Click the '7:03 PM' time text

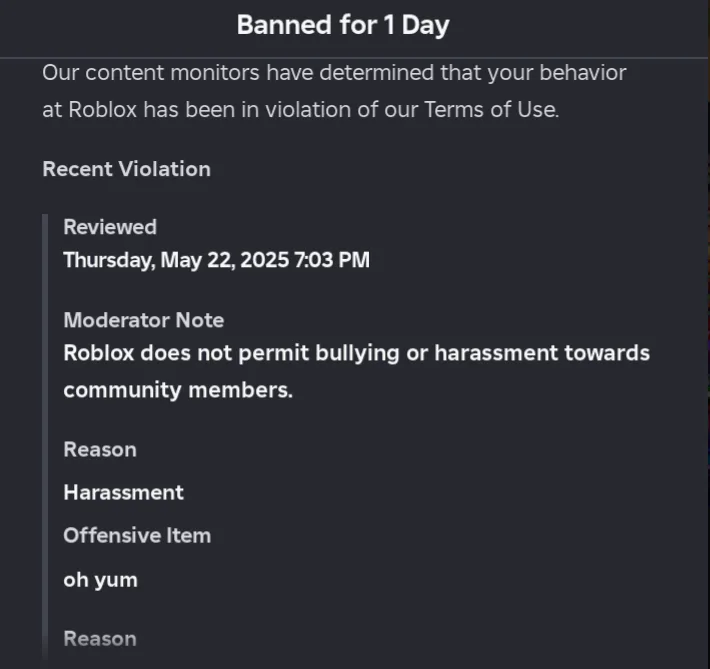tap(332, 260)
